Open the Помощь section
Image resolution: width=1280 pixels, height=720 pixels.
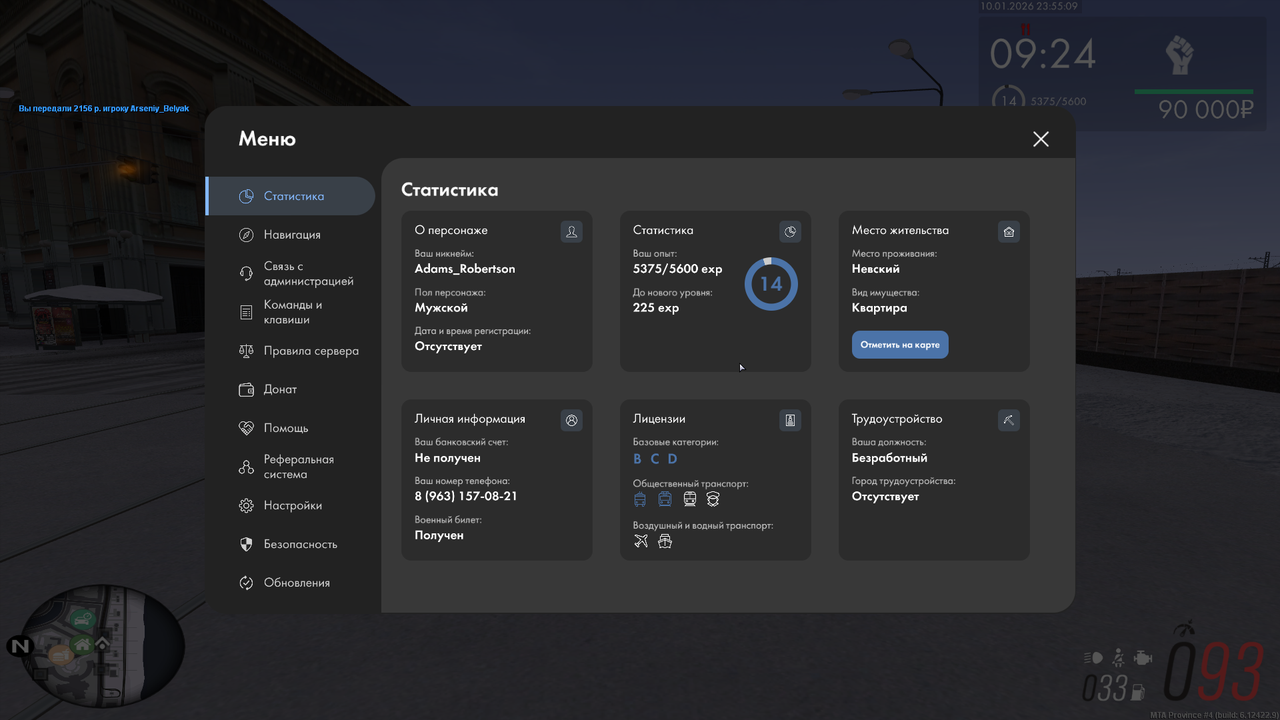pos(290,428)
